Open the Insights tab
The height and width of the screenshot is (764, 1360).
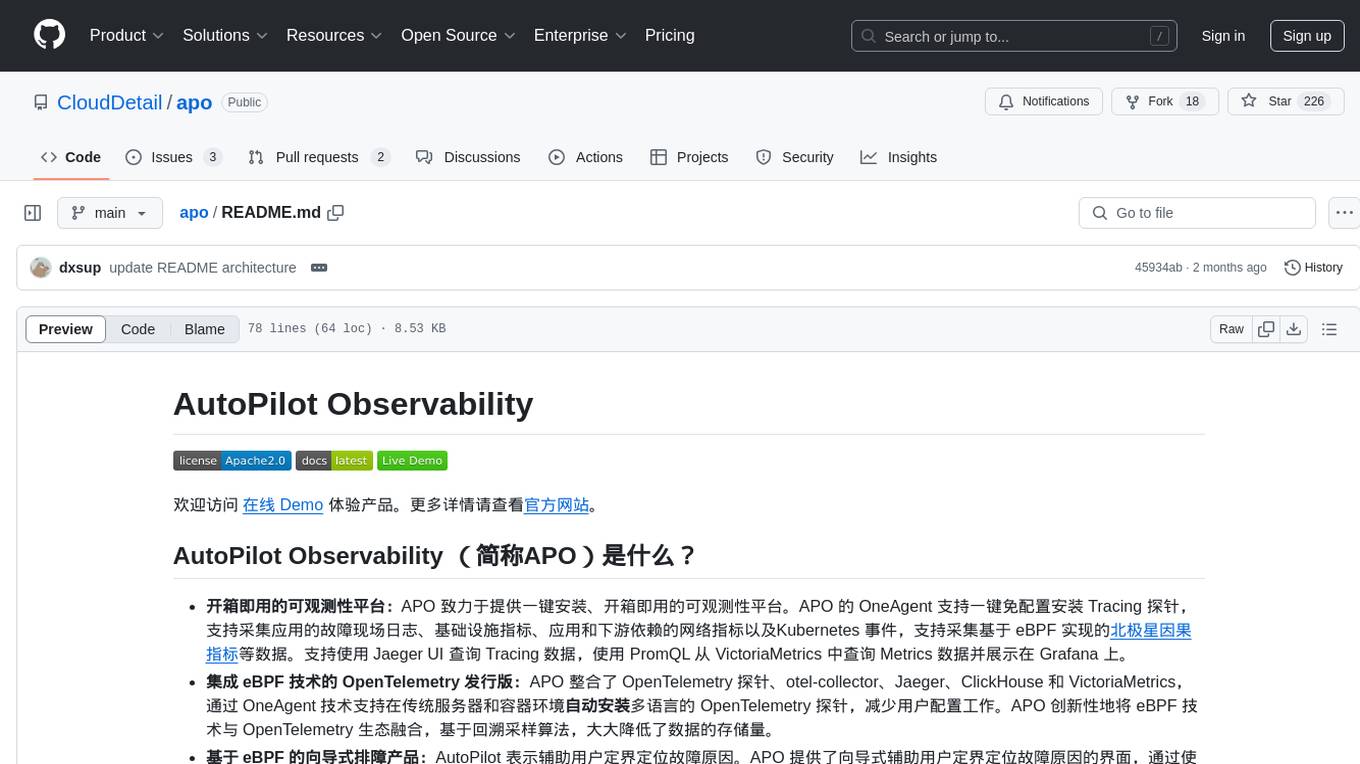click(x=899, y=157)
